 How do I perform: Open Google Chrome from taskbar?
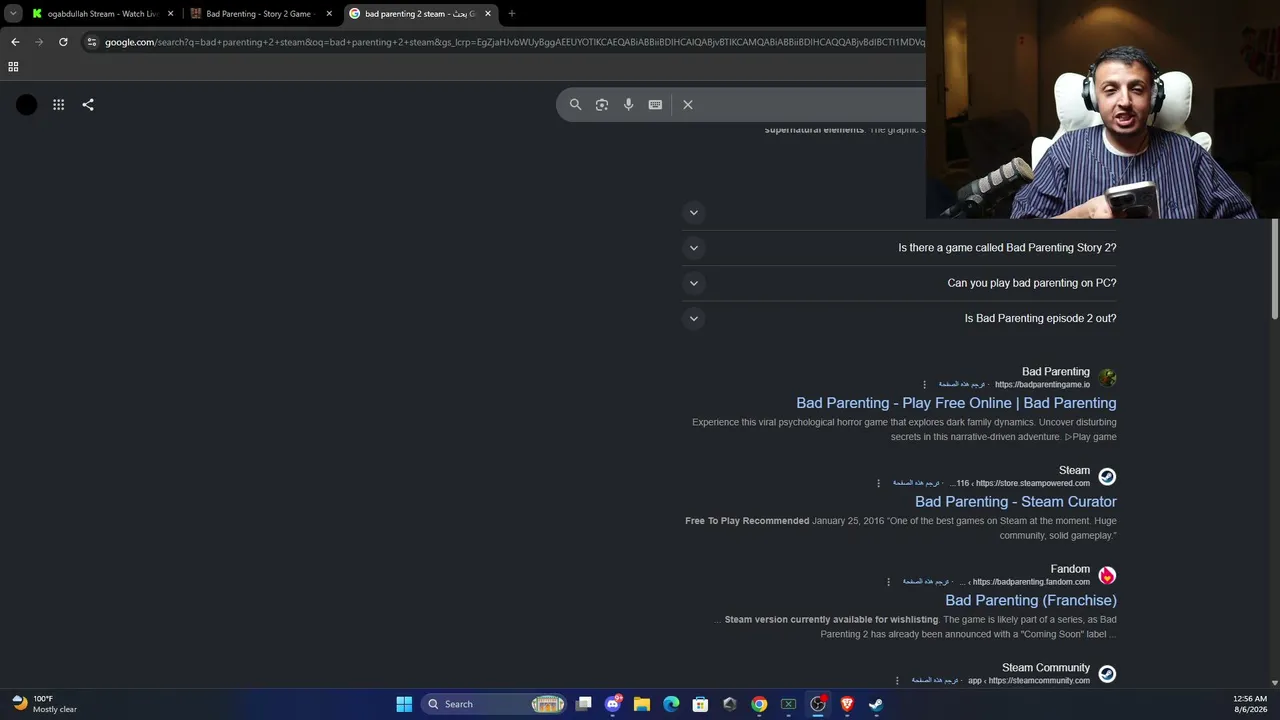pos(759,704)
